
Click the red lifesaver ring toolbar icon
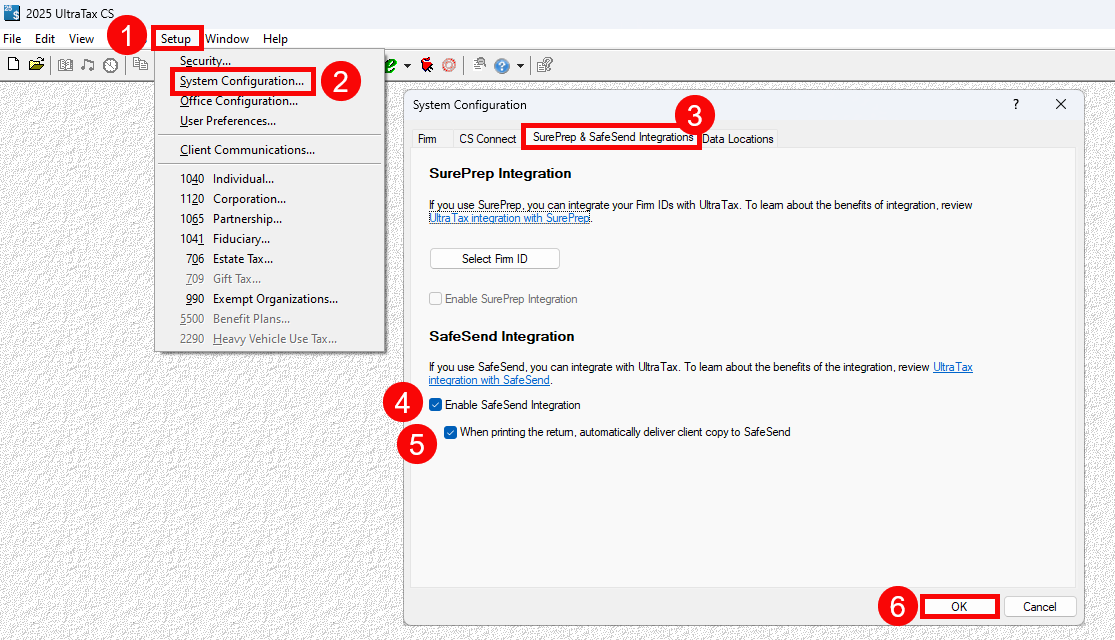[x=449, y=65]
